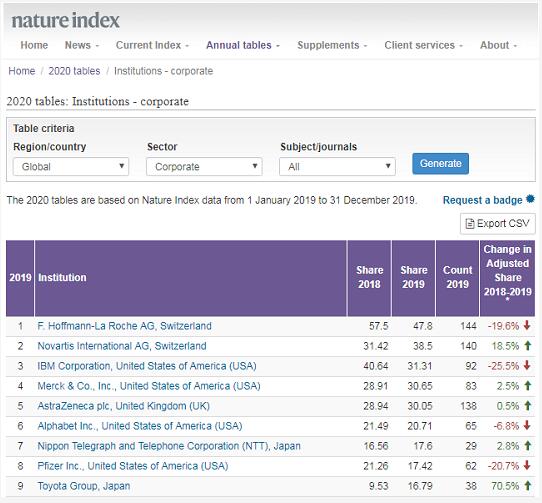Open Nippon Telegraph and Telephone Corporation link
This screenshot has height=503, width=542.
(169, 446)
